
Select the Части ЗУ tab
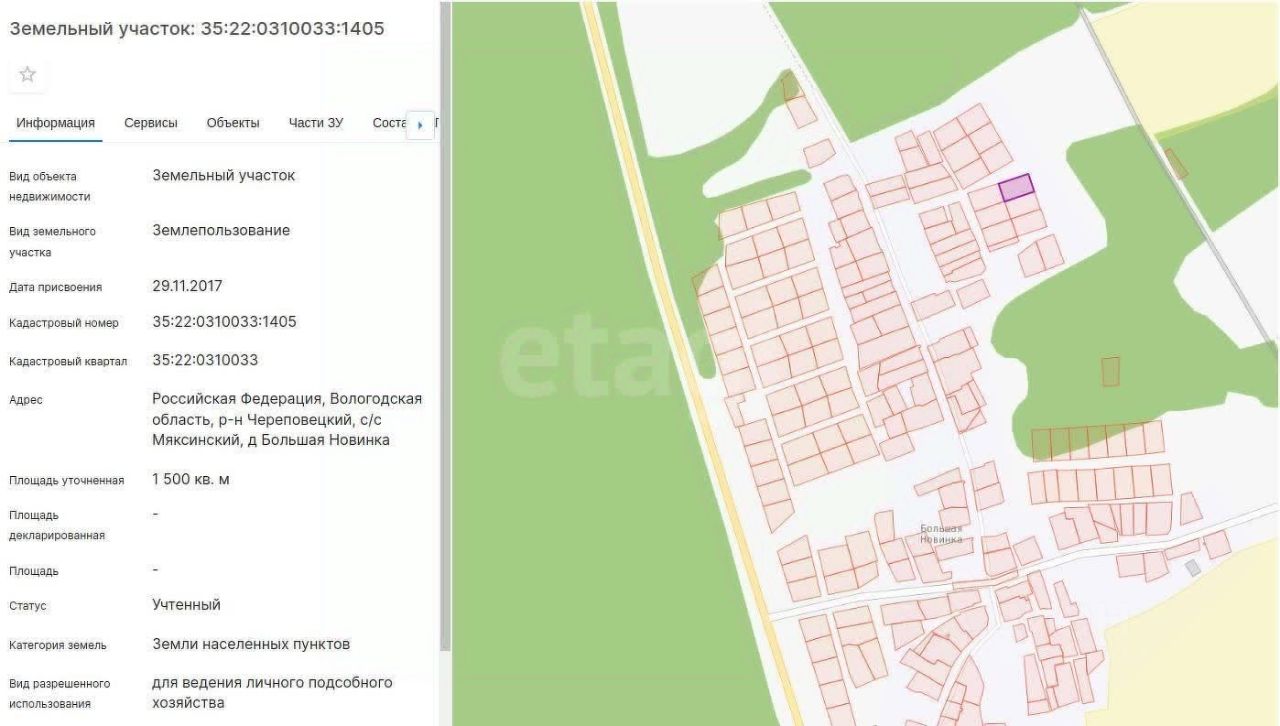(316, 123)
